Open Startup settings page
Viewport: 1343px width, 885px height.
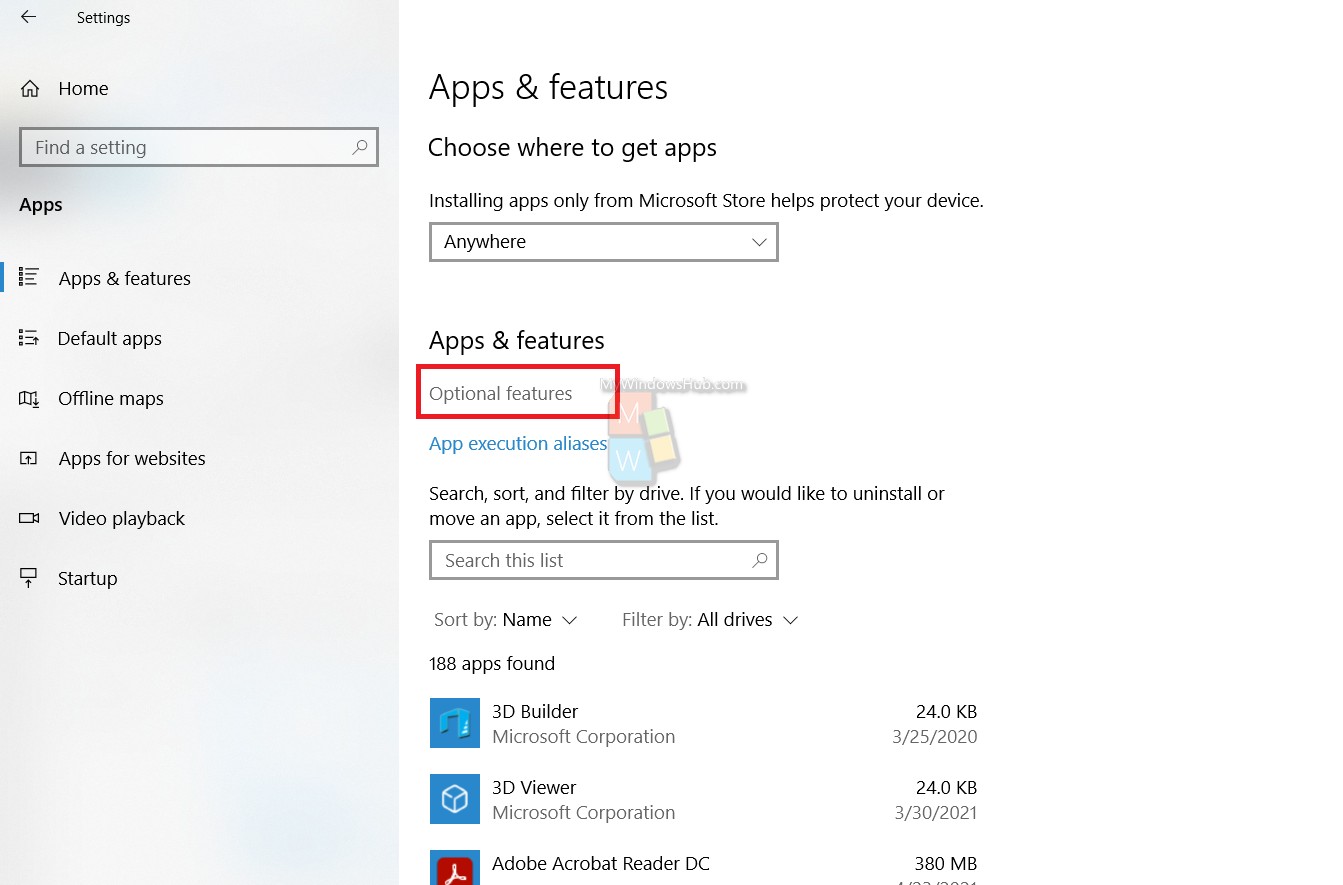coord(87,578)
